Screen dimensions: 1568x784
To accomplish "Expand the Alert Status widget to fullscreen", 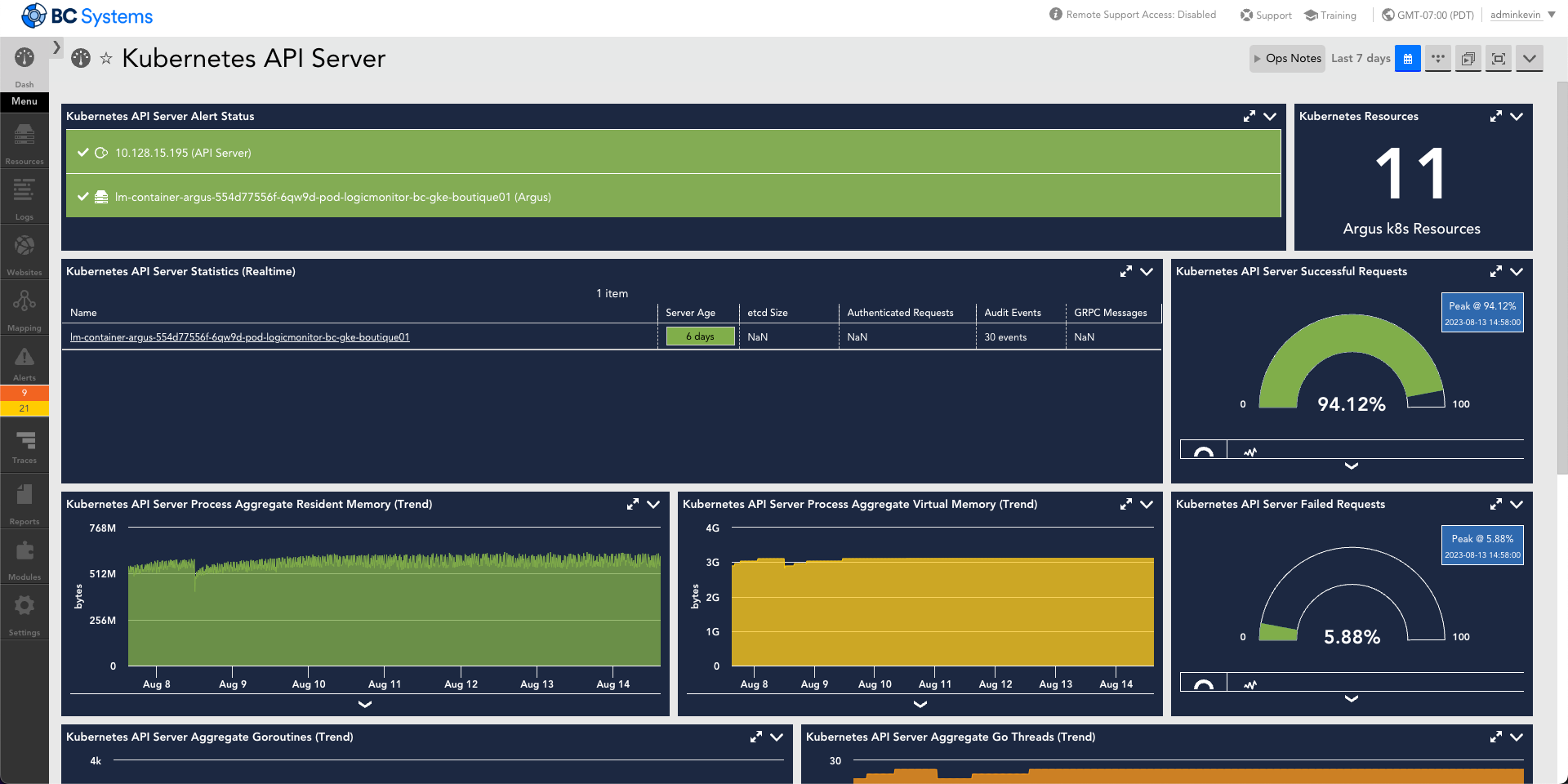I will tap(1249, 116).
